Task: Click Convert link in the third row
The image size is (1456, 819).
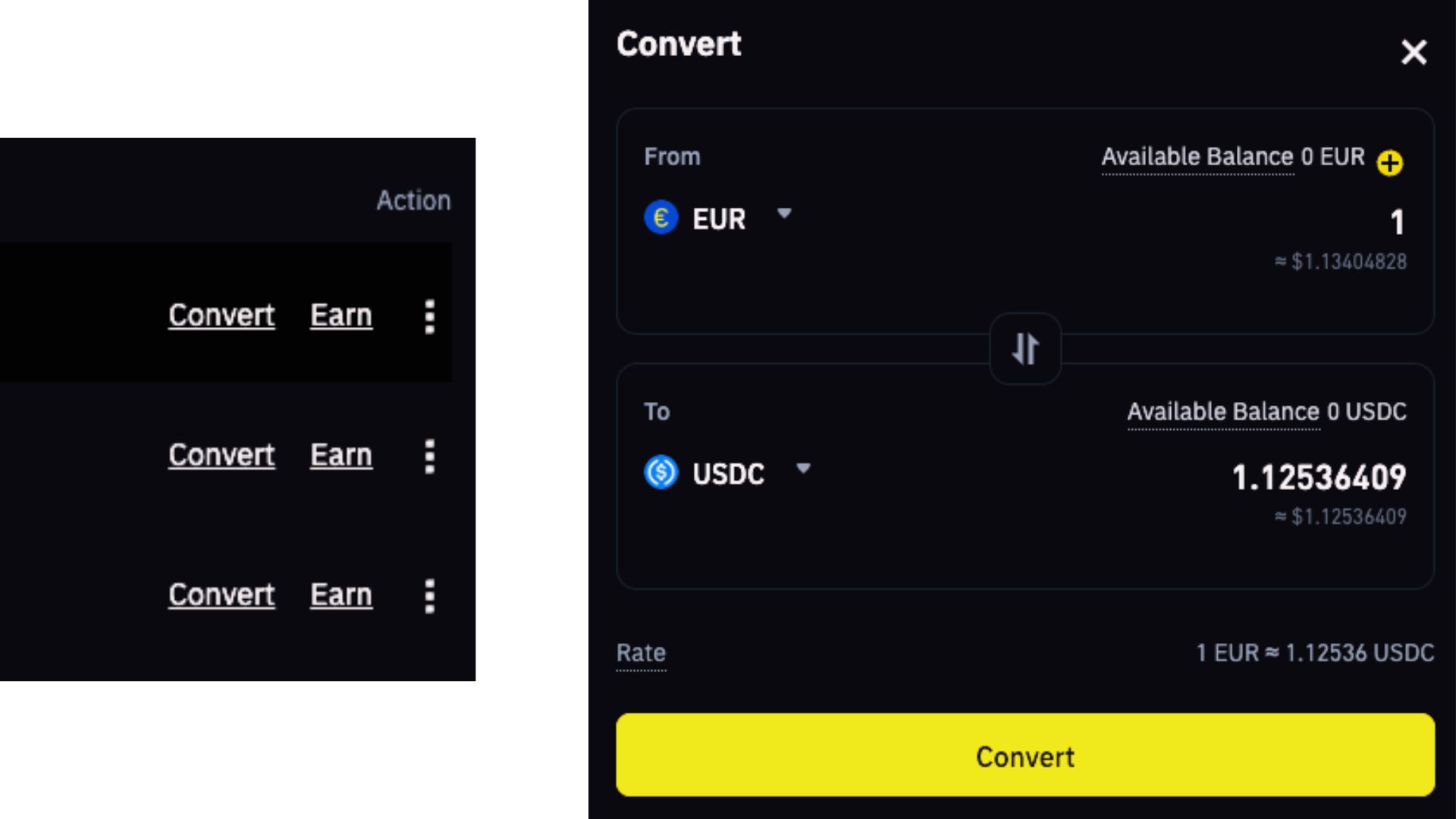Action: 221,595
